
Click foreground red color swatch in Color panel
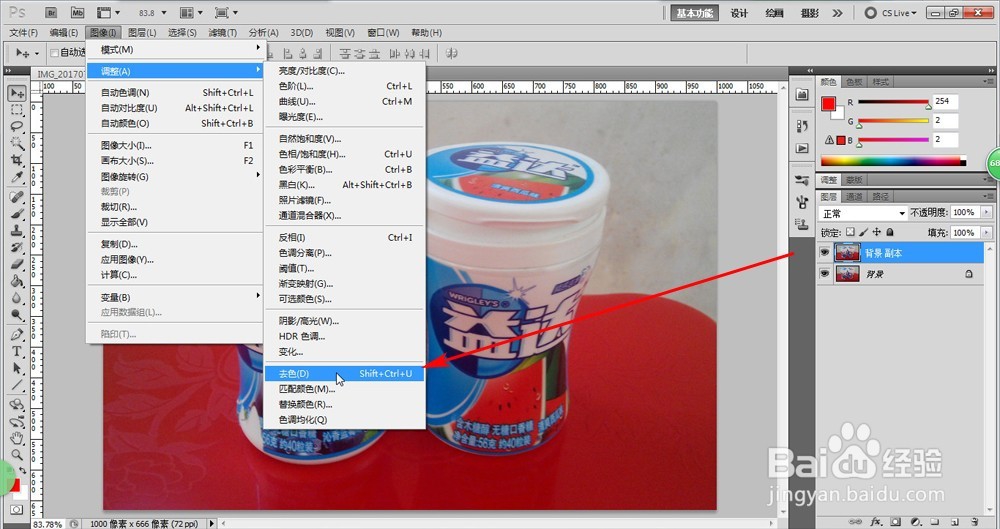pos(828,103)
